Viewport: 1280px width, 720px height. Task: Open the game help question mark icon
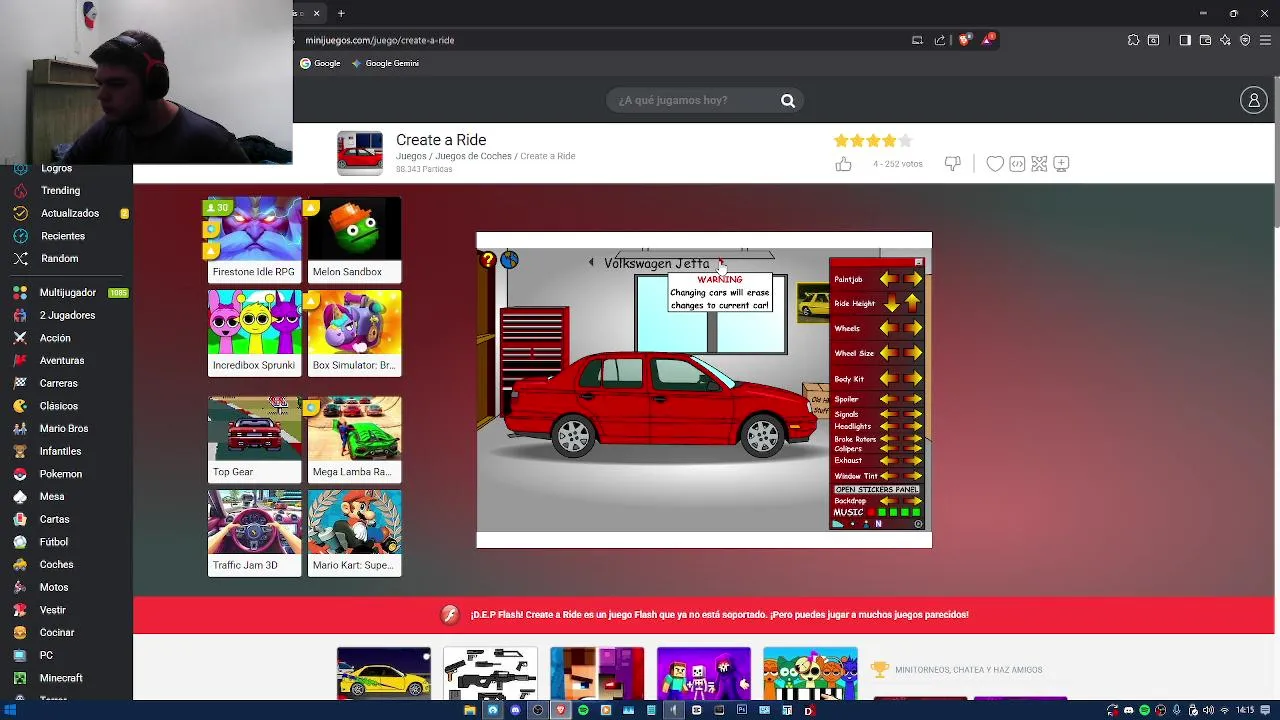click(x=488, y=260)
